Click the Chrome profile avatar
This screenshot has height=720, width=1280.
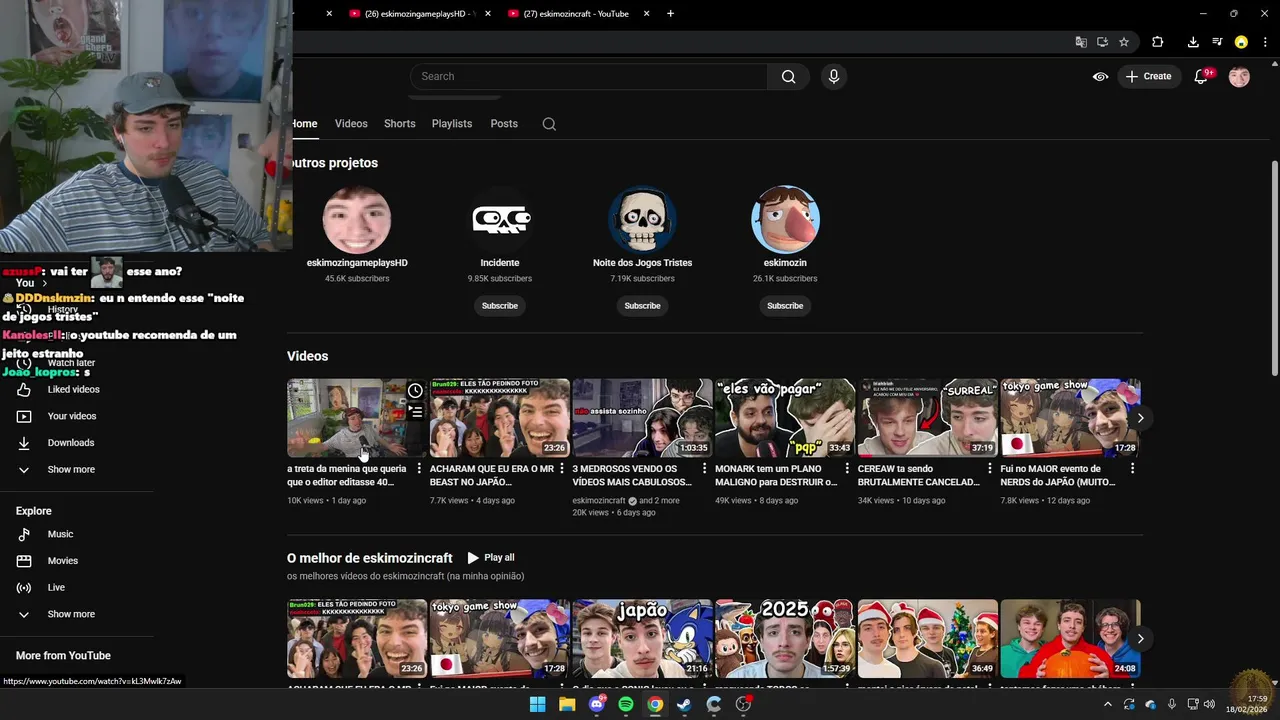click(x=1241, y=42)
